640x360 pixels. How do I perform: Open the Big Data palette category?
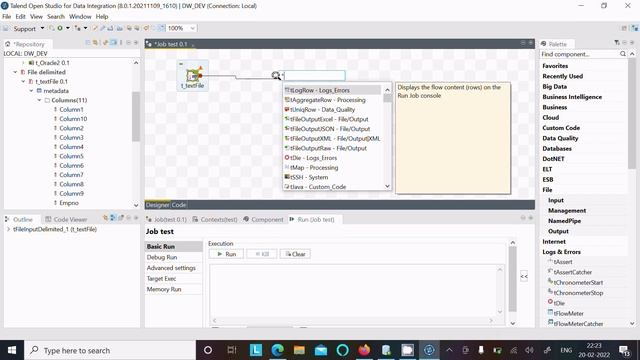coord(554,87)
